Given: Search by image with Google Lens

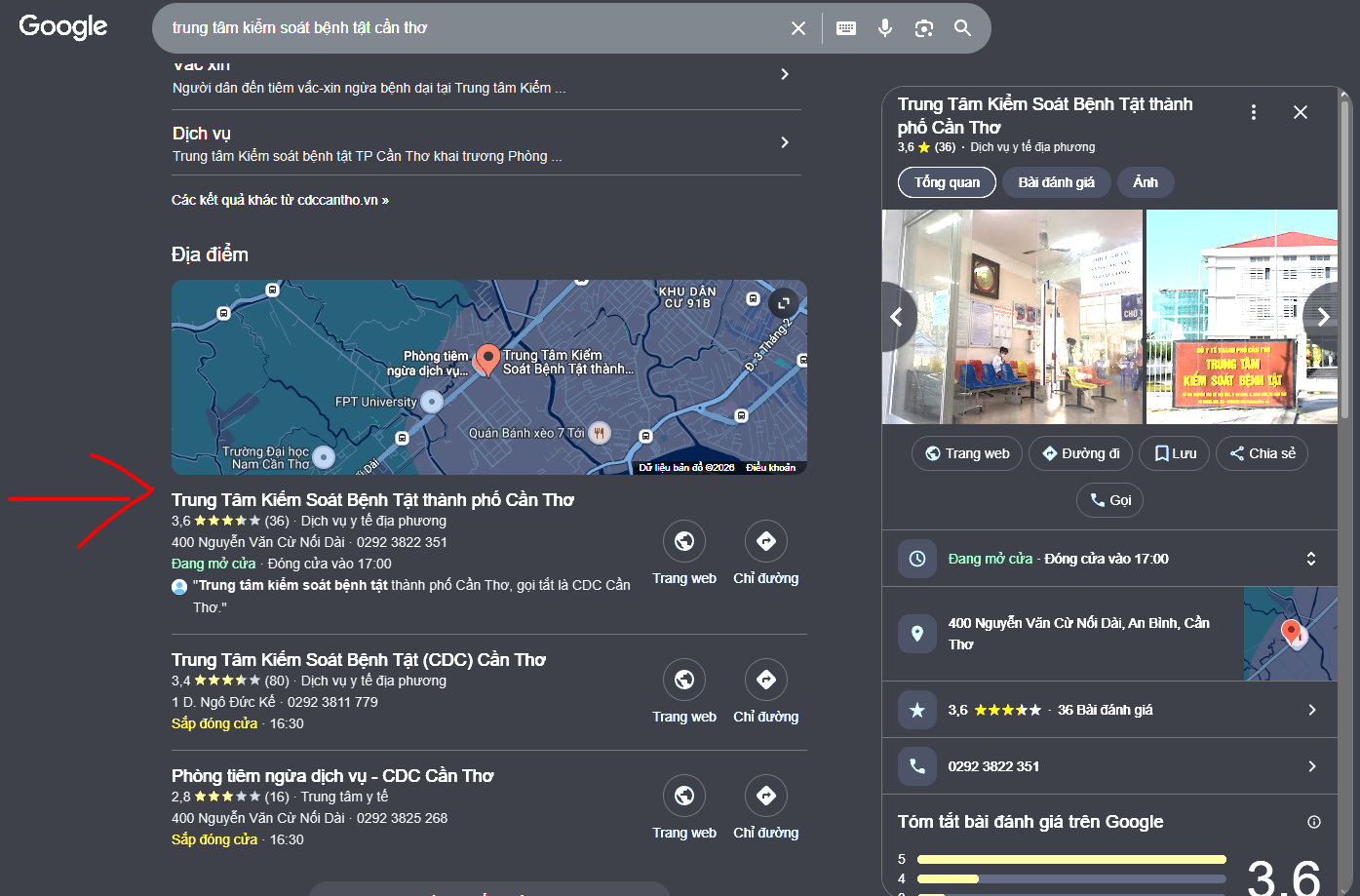Looking at the screenshot, I should [924, 28].
